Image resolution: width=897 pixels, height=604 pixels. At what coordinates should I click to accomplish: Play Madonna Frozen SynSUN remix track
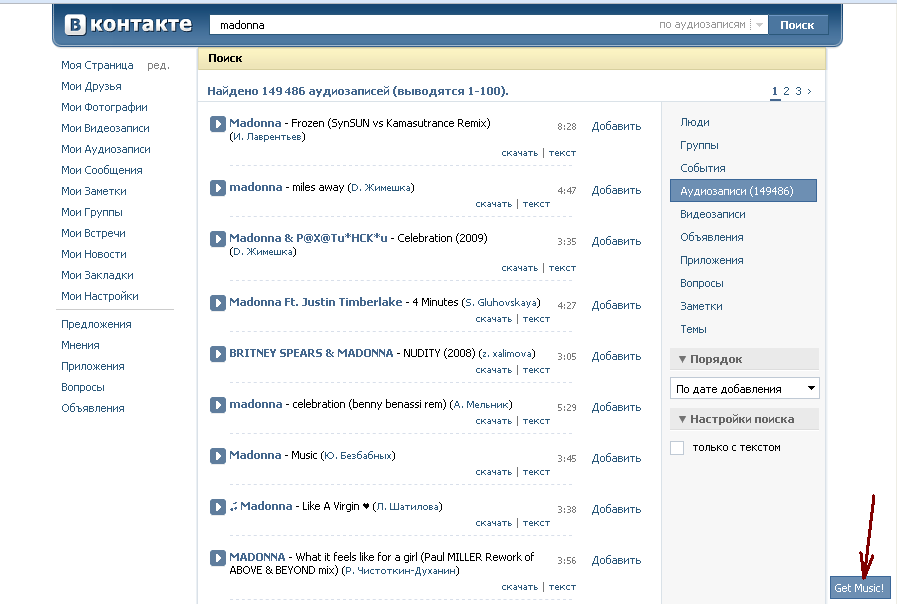217,124
